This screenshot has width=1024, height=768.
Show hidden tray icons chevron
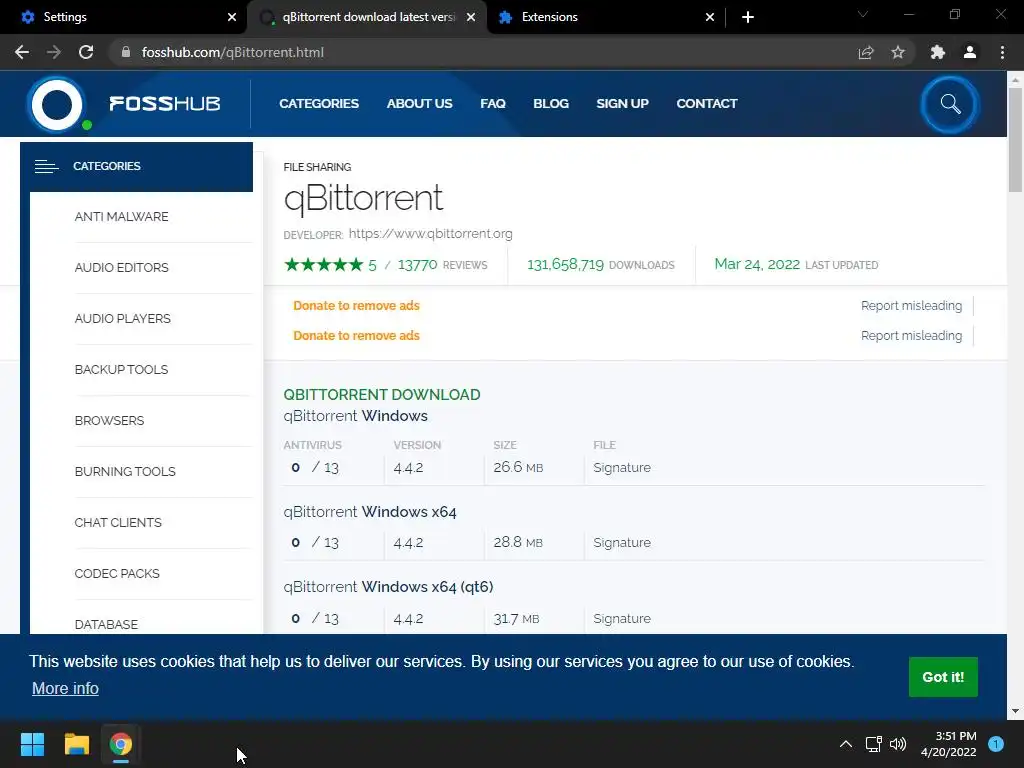846,744
